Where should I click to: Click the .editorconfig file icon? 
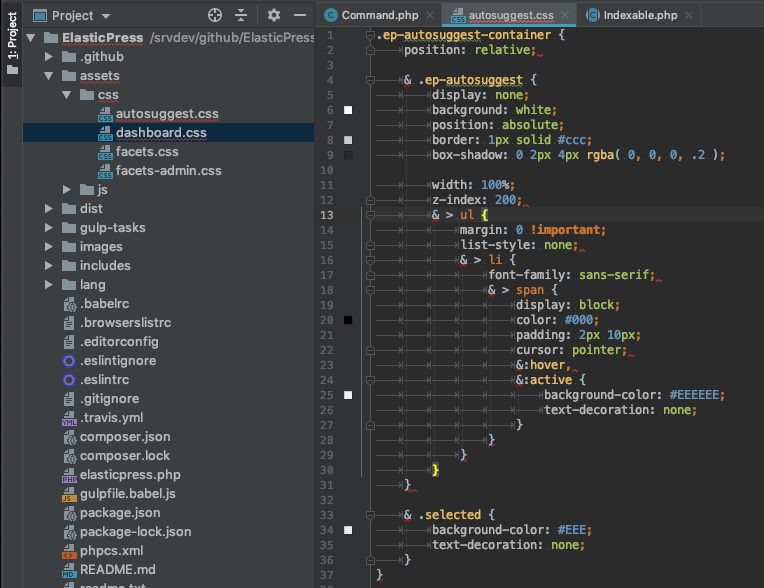[69, 342]
